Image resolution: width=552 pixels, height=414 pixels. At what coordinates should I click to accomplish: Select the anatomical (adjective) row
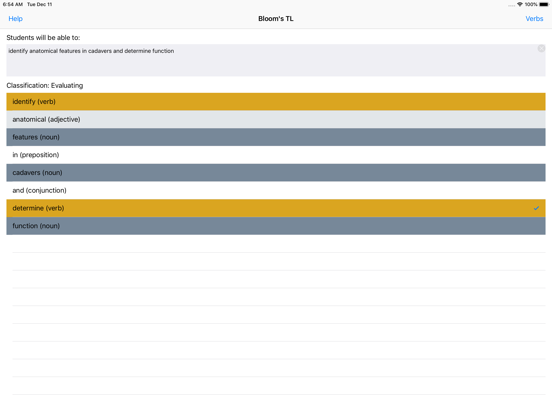[276, 119]
